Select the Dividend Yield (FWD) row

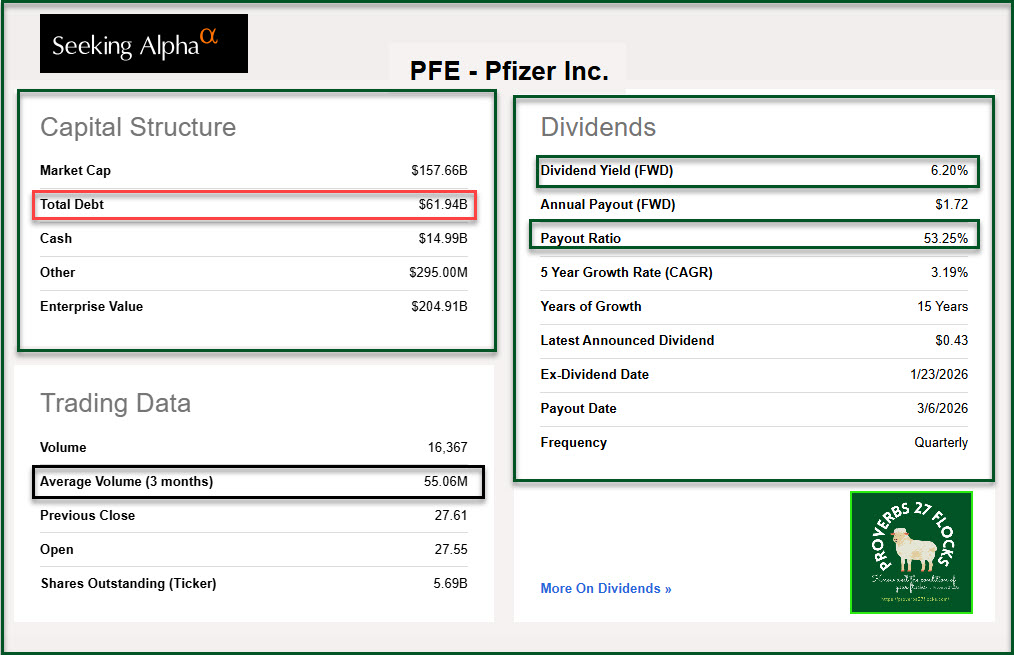(754, 171)
